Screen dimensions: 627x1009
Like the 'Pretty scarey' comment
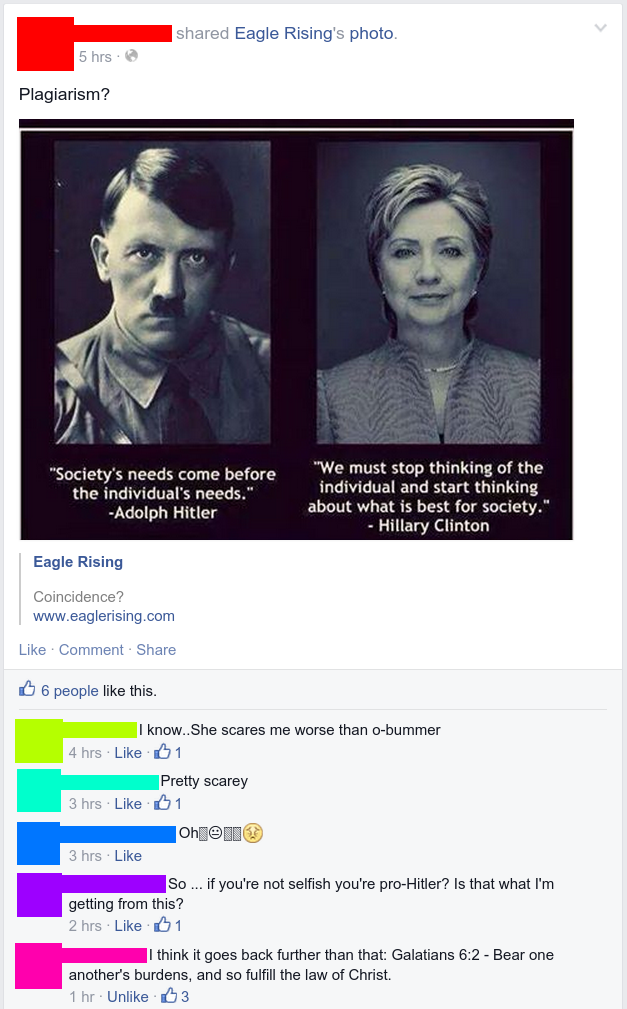coord(128,804)
